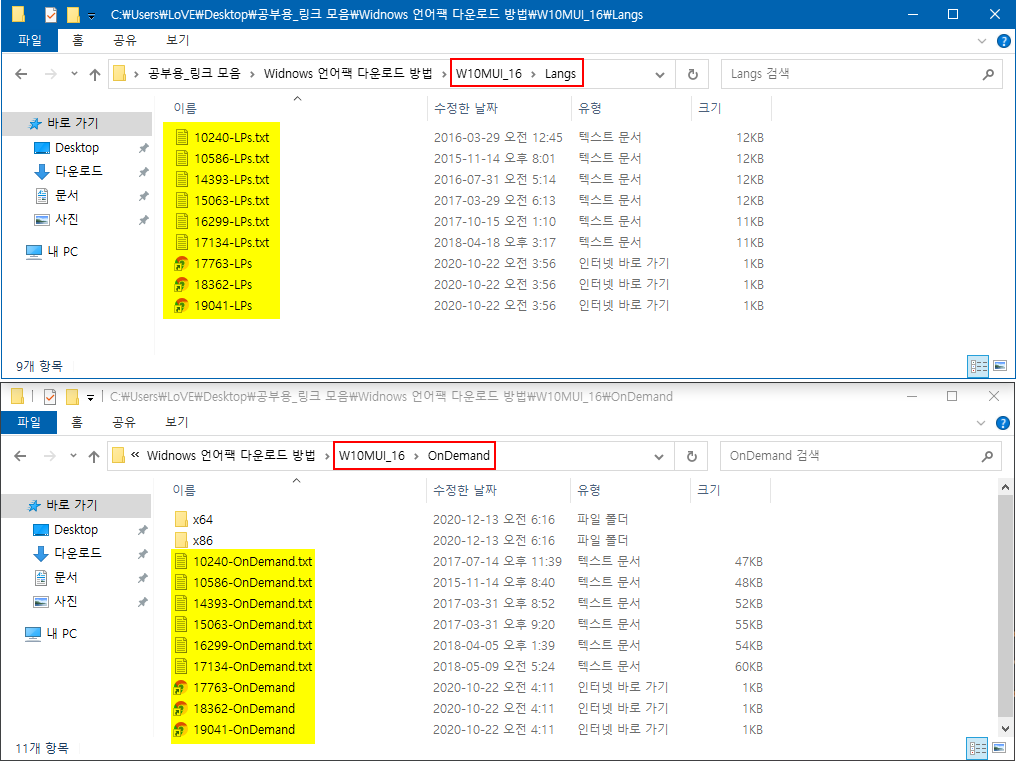Select Desktop in Langs window sidebar
1016x761 pixels.
[x=77, y=148]
